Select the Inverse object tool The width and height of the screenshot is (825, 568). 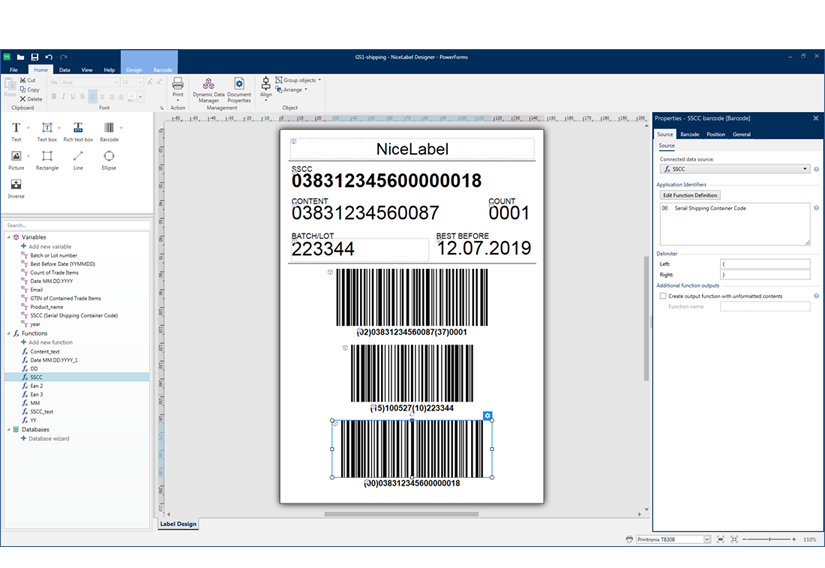click(16, 188)
